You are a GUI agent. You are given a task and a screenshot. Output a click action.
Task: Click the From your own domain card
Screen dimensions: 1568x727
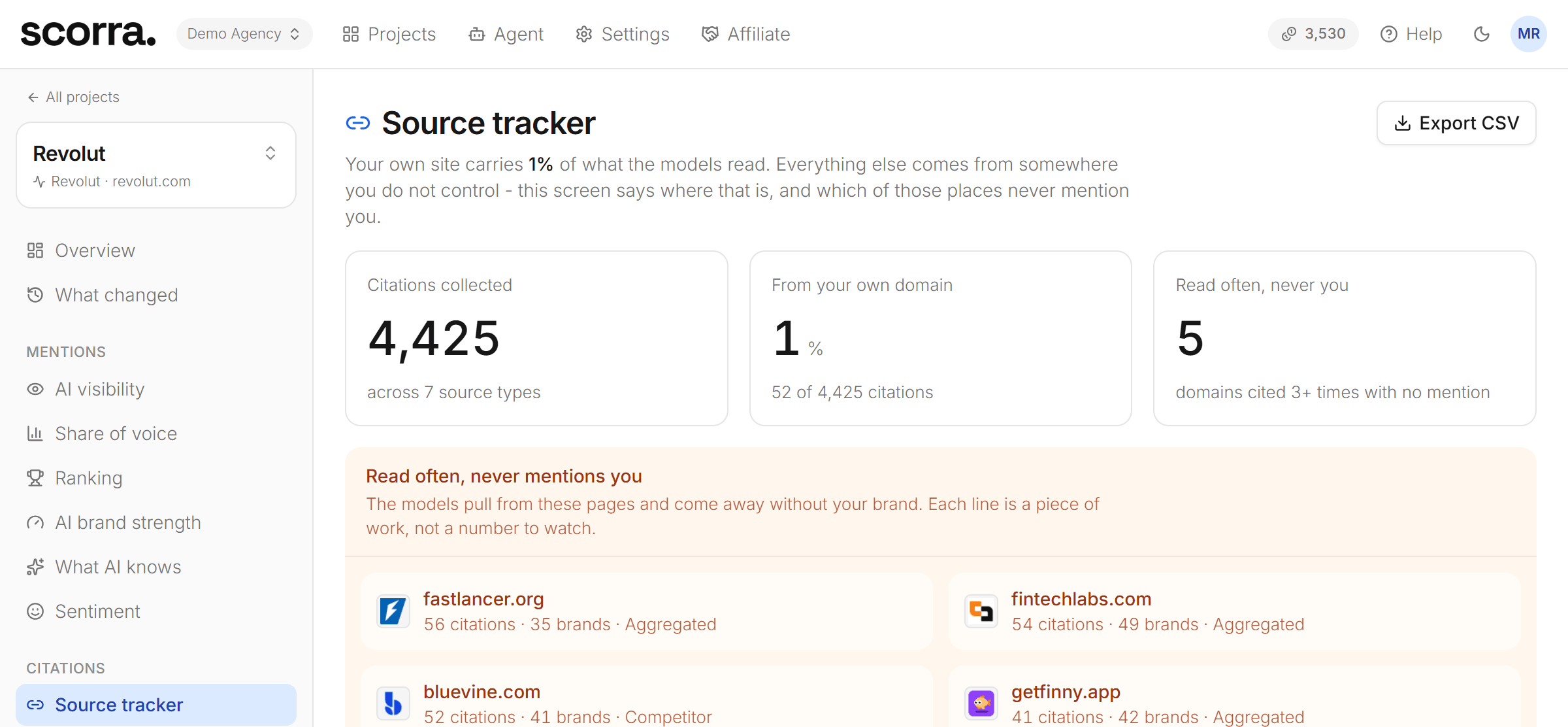click(x=940, y=338)
